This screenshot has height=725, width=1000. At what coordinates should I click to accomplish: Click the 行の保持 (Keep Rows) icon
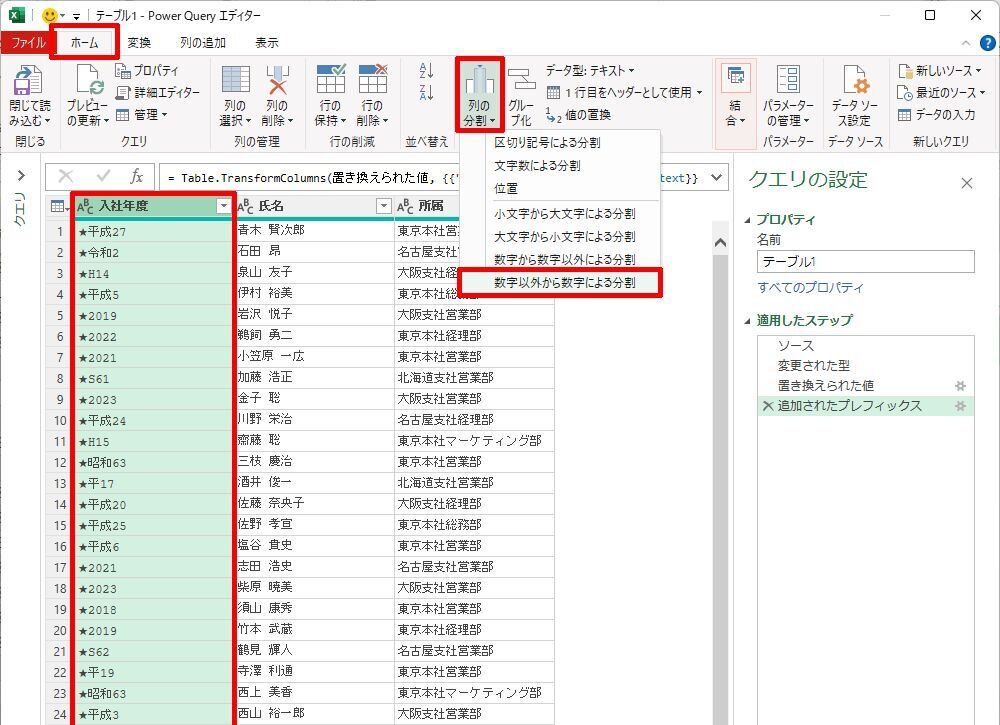pos(330,81)
